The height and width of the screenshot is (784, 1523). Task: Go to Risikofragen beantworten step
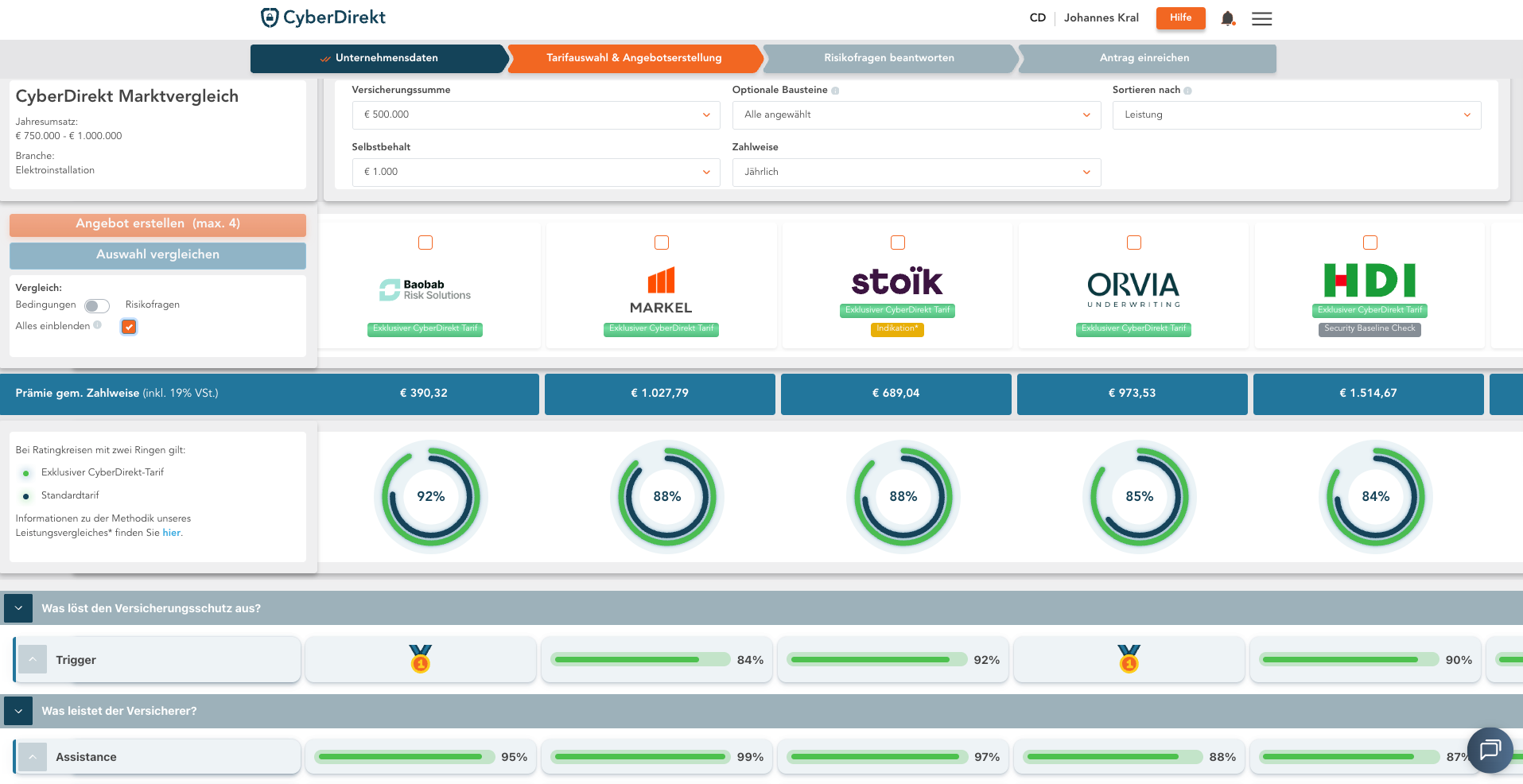(889, 58)
